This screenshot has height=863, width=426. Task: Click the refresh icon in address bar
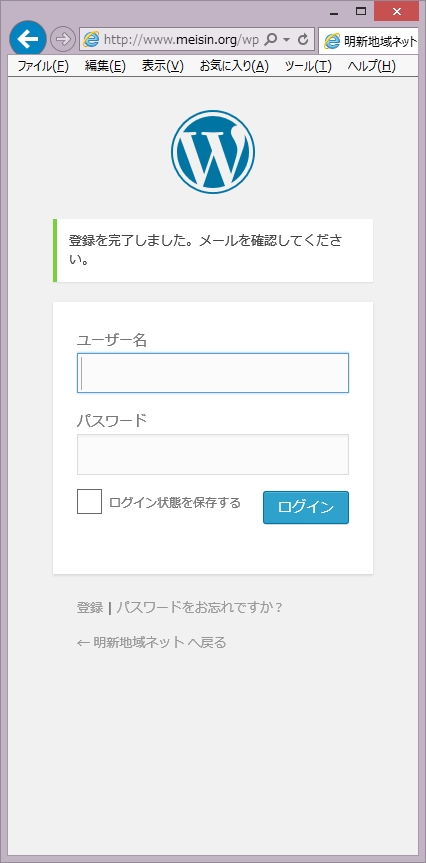[303, 40]
